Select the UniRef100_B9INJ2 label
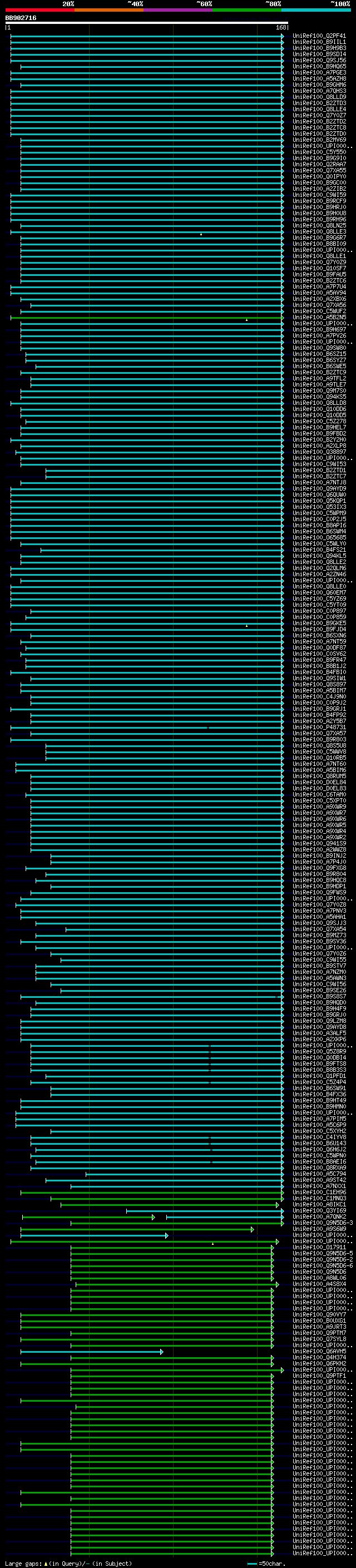The width and height of the screenshot is (356, 1568). (x=319, y=856)
